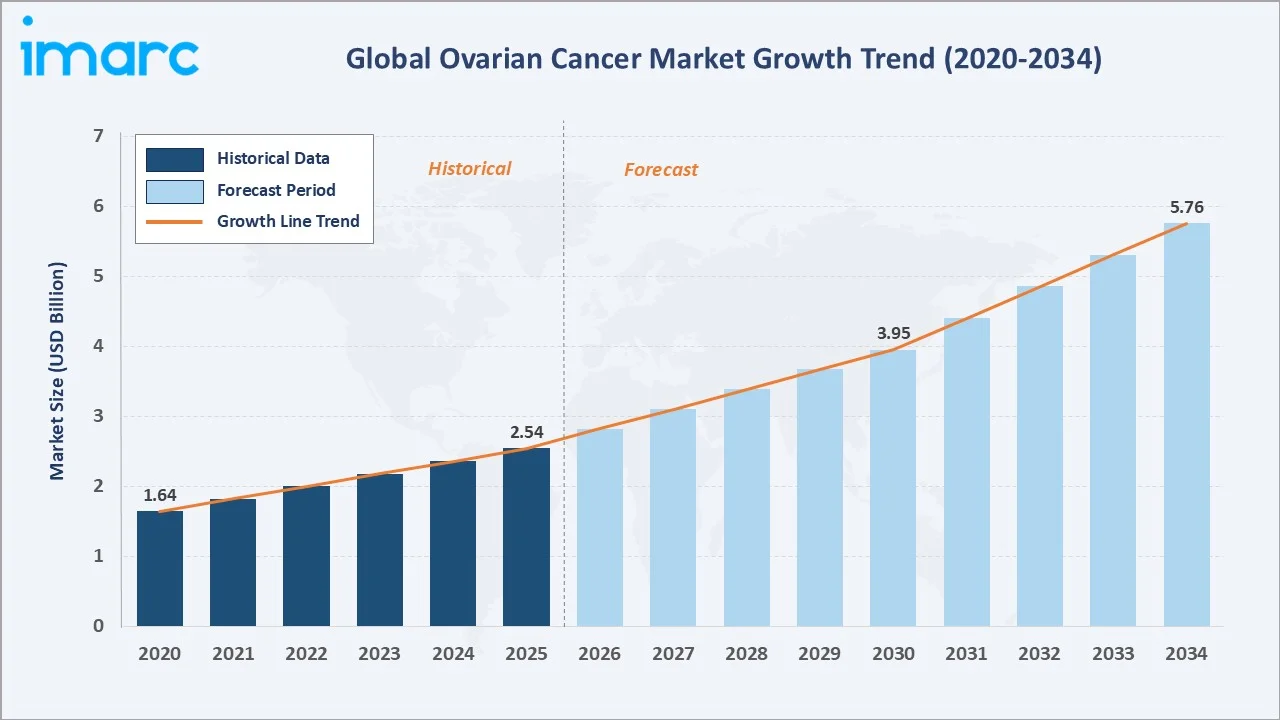
Task: Click y-axis tick label '7'
Action: (x=98, y=136)
